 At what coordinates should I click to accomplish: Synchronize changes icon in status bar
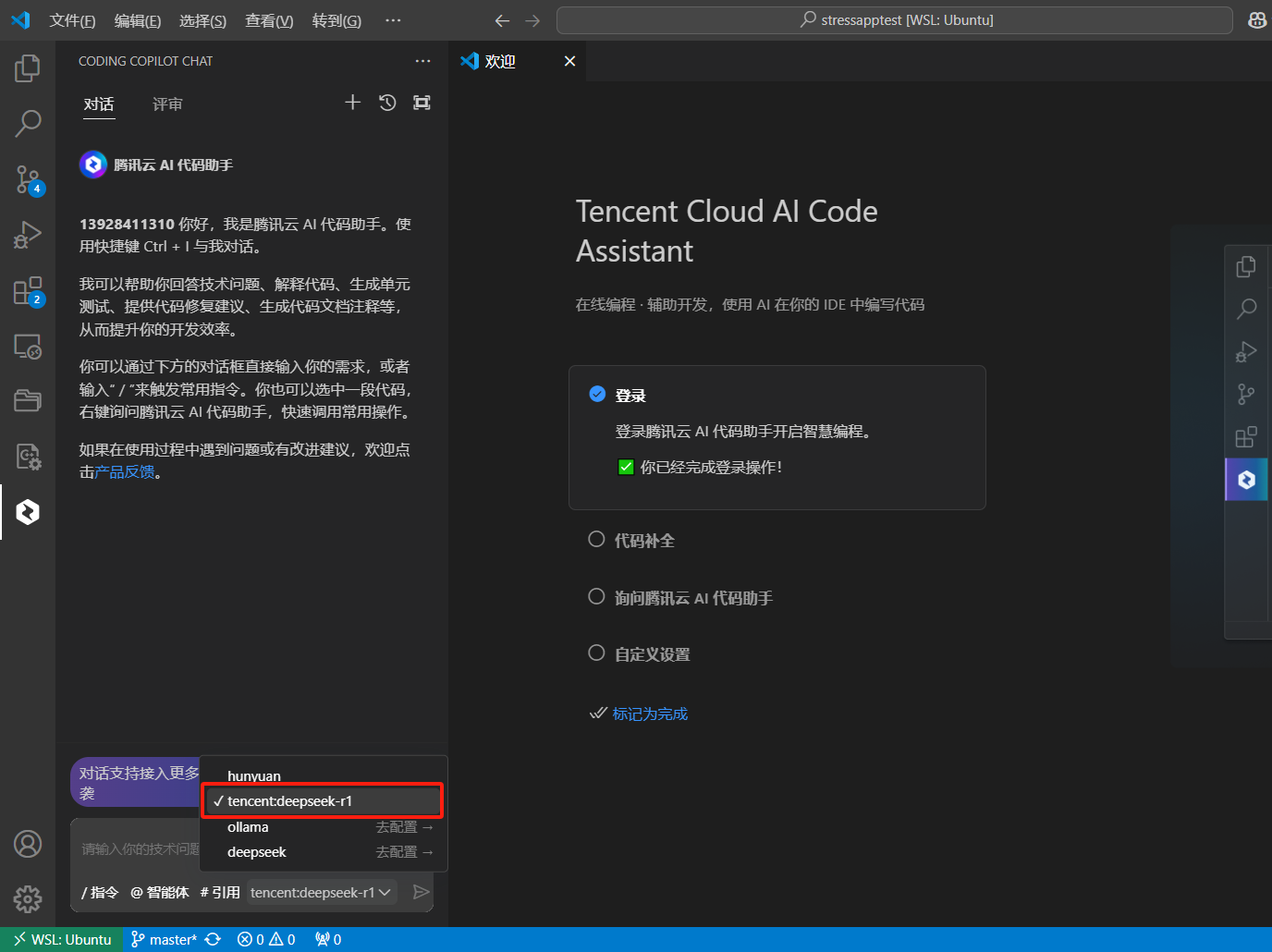(x=213, y=939)
